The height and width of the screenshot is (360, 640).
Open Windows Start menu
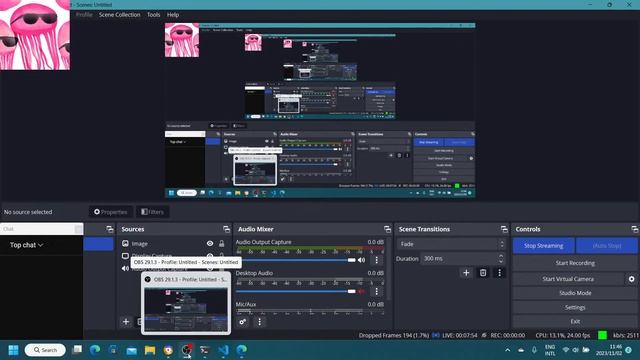[x=13, y=350]
